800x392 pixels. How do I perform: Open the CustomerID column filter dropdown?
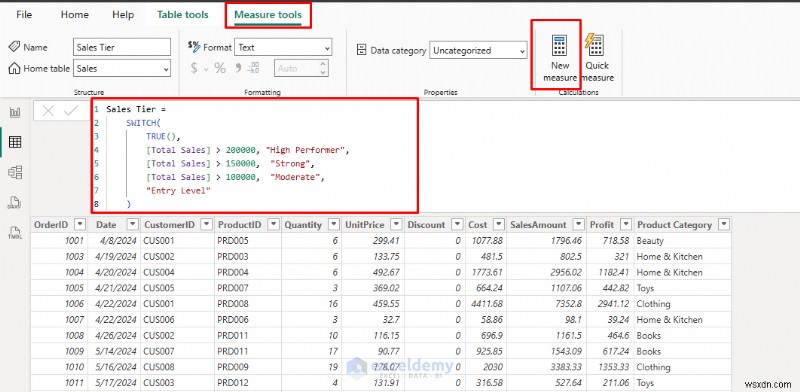pyautogui.click(x=206, y=225)
